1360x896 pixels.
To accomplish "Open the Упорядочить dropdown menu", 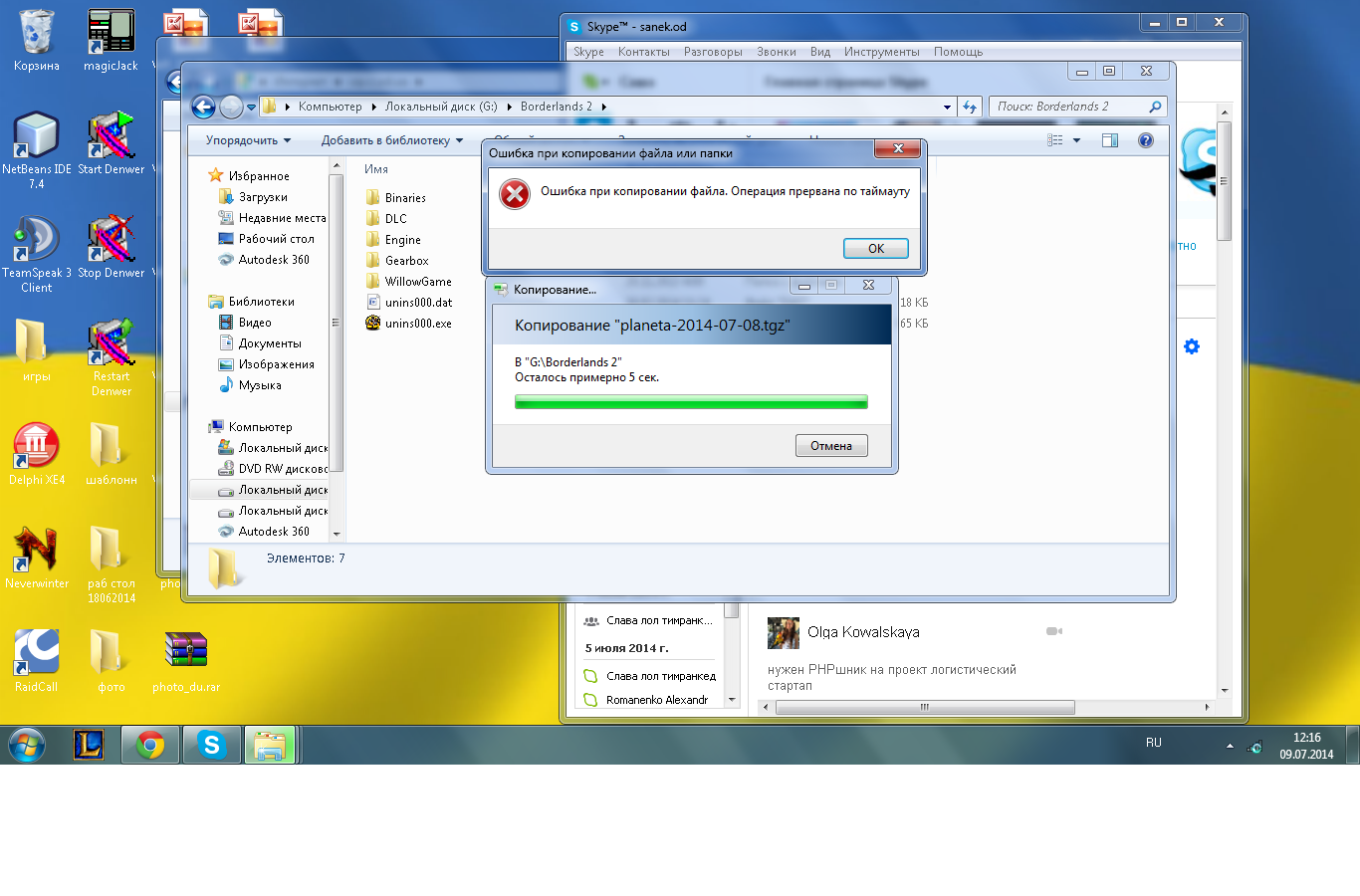I will pyautogui.click(x=248, y=140).
